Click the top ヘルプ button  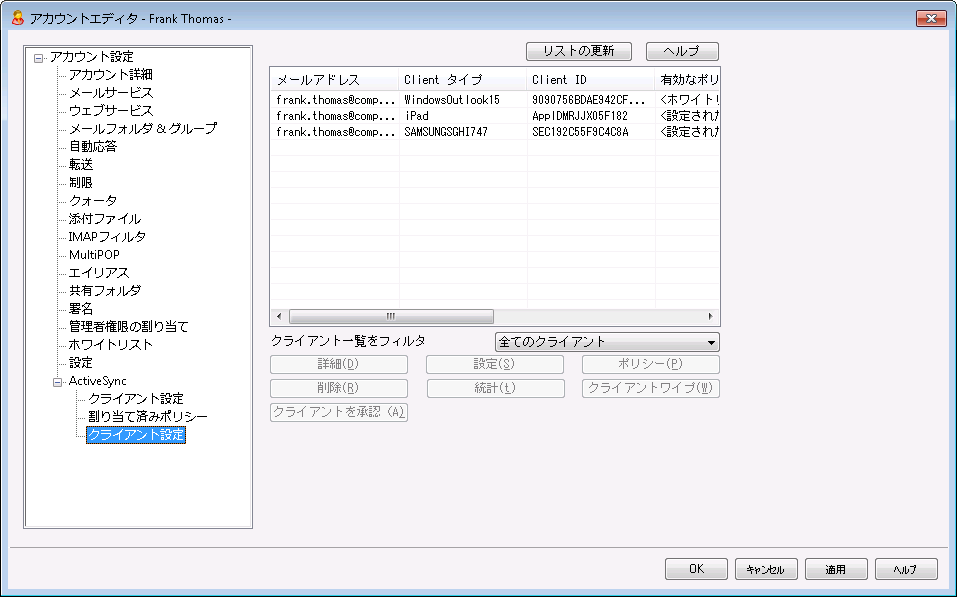pos(682,51)
